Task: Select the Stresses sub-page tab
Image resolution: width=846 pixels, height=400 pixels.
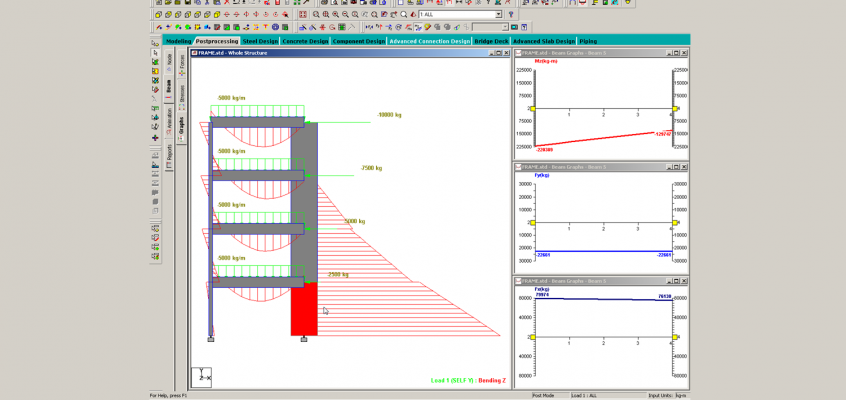Action: click(182, 96)
